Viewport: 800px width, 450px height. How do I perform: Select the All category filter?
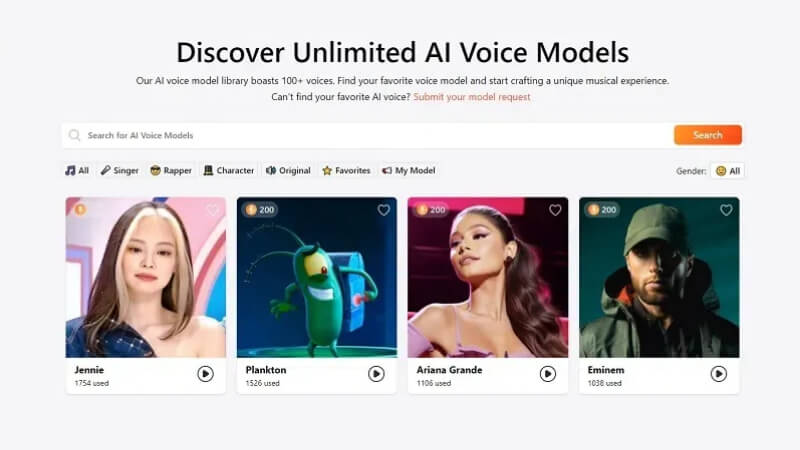[x=77, y=170]
